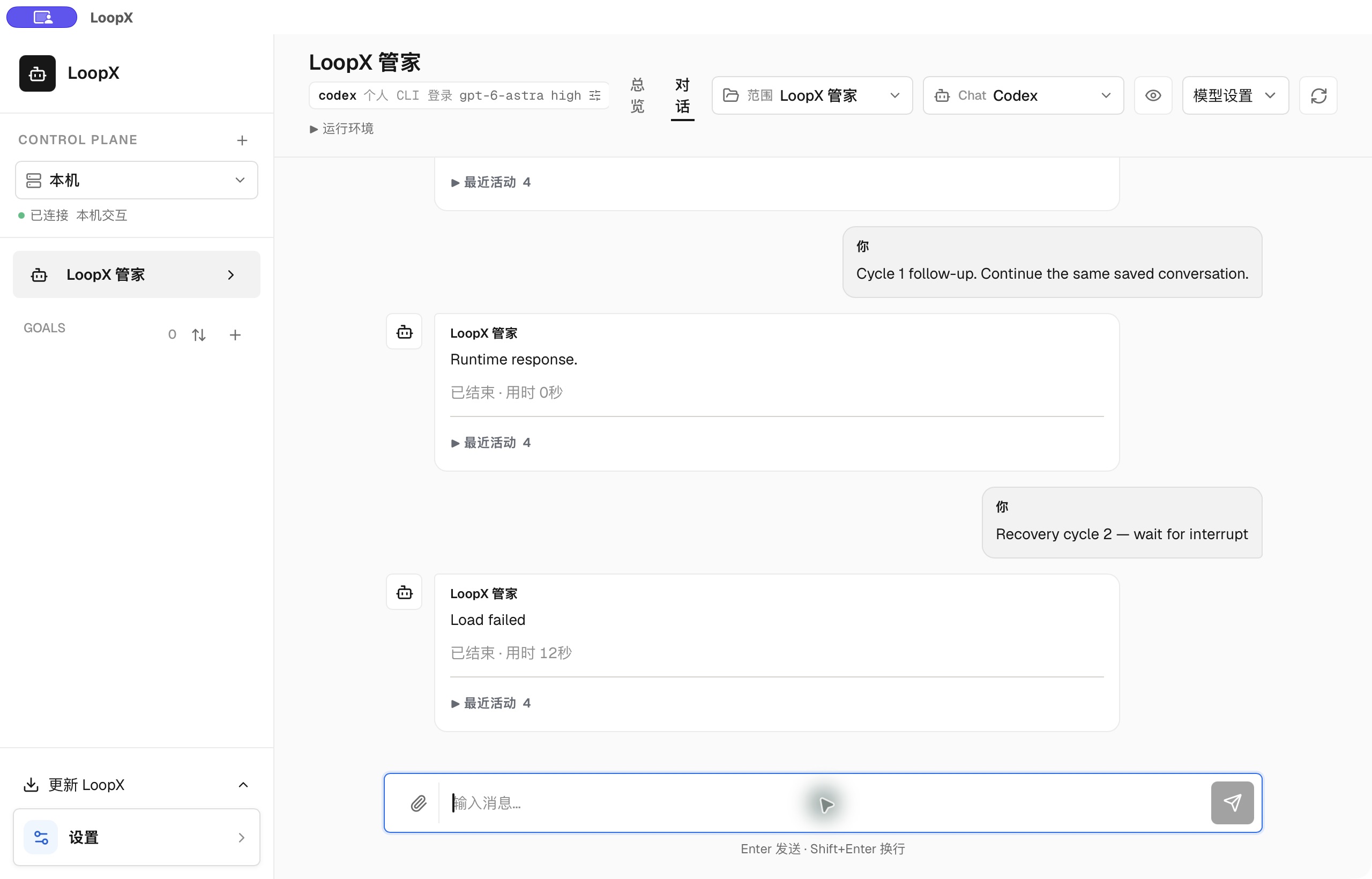Open the 模型设置 dropdown
This screenshot has width=1372, height=879.
1235,95
